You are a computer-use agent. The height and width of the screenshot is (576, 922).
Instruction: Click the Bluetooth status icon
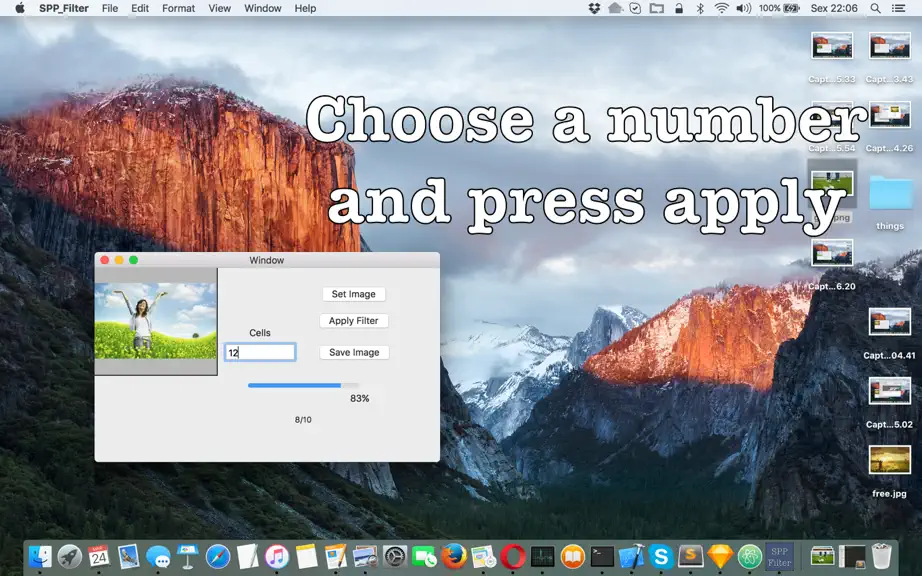pyautogui.click(x=700, y=8)
